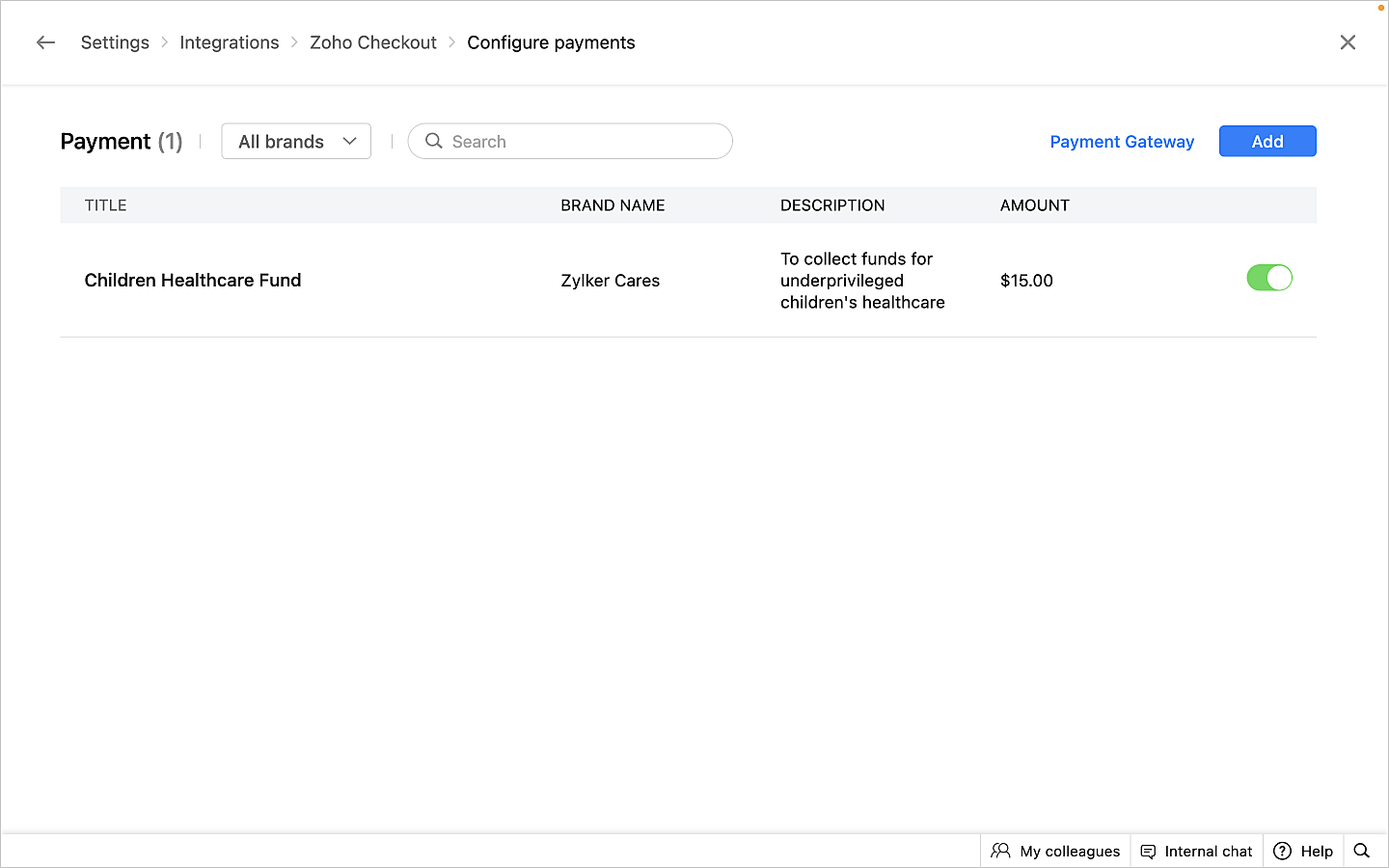Open the Children Healthcare Fund payment
This screenshot has height=868, width=1389.
pyautogui.click(x=193, y=281)
